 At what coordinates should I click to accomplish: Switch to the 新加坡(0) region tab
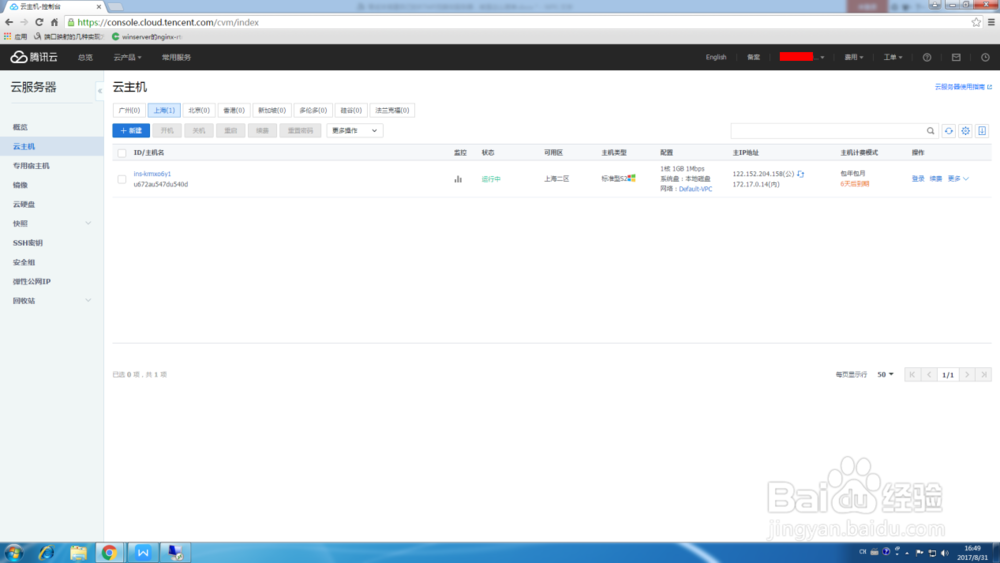tap(272, 110)
